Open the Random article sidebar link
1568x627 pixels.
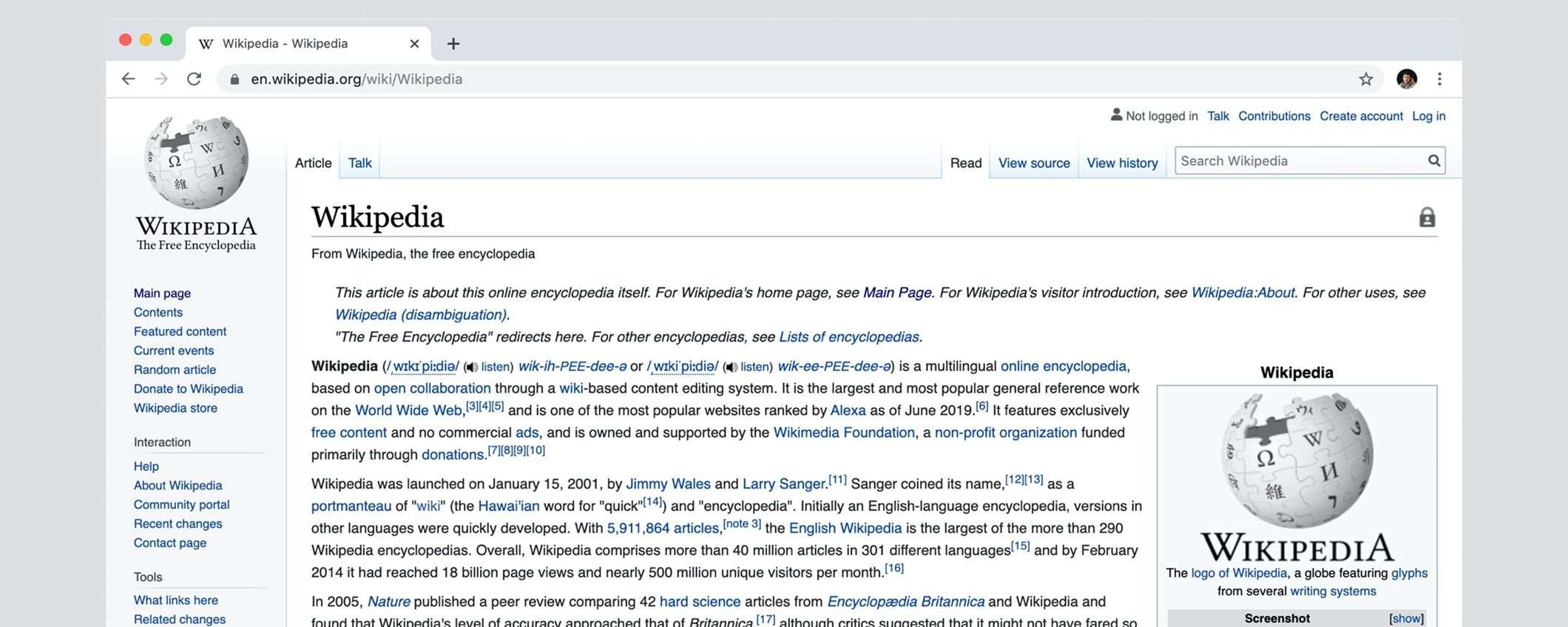click(175, 370)
